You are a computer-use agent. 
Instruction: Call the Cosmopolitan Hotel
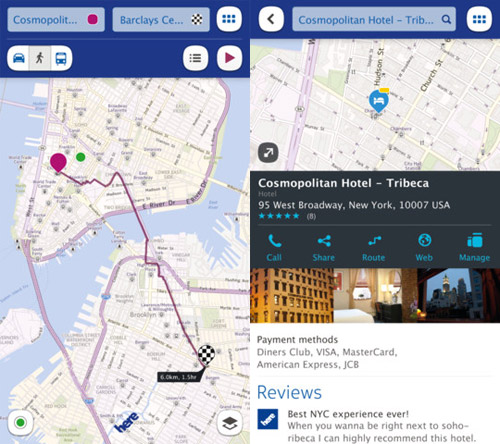click(274, 248)
